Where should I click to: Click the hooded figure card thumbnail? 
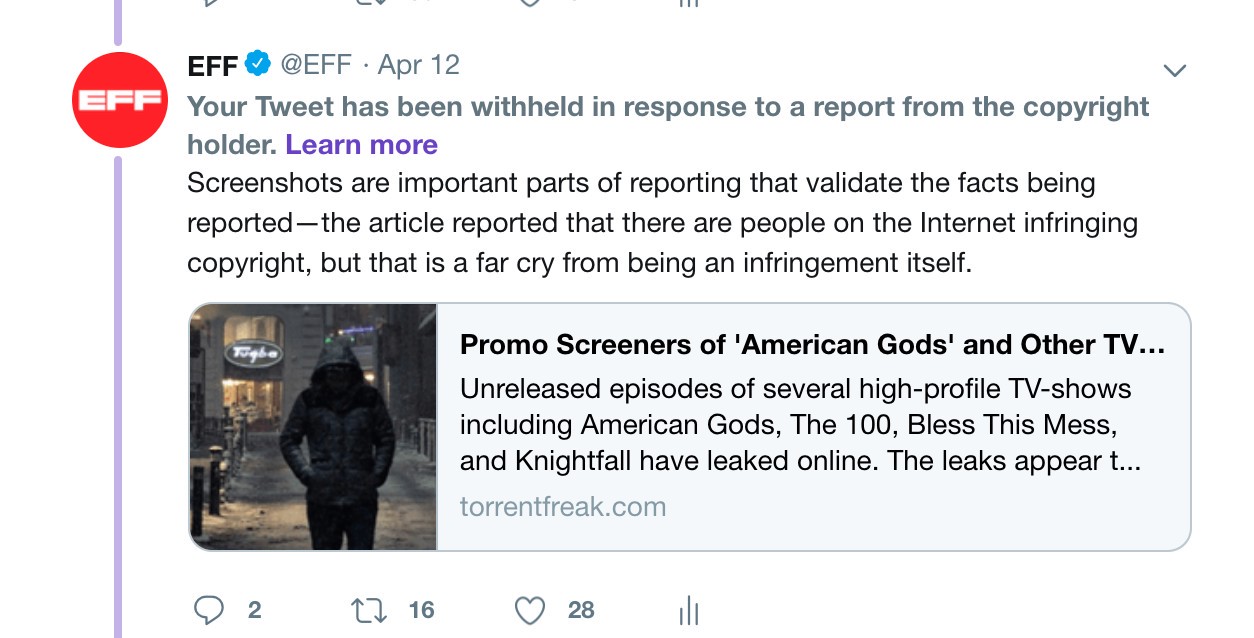click(x=313, y=427)
